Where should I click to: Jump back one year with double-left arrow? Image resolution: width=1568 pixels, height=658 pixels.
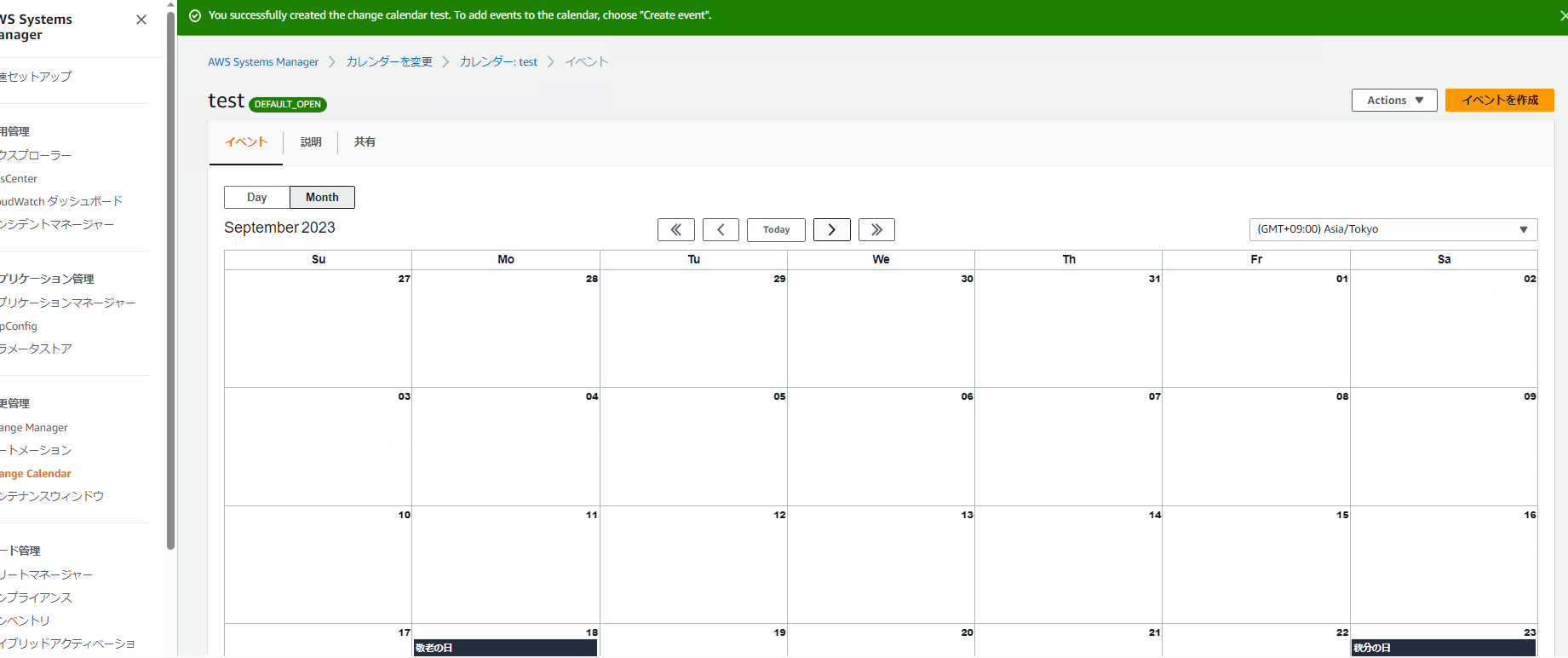(x=675, y=229)
